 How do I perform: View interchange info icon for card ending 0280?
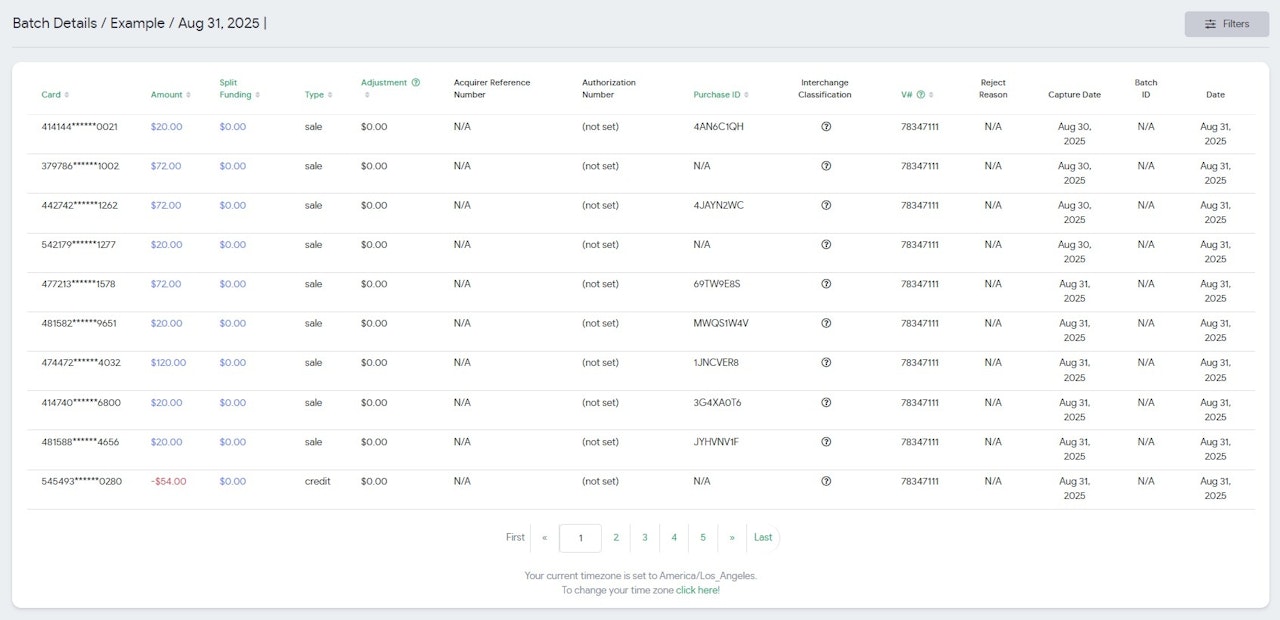pos(826,481)
